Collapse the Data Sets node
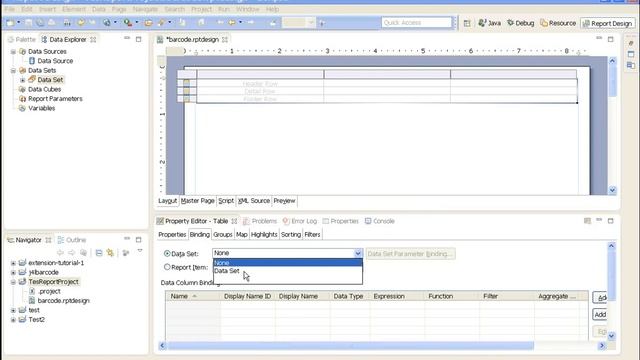The width and height of the screenshot is (640, 360). [x=13, y=71]
